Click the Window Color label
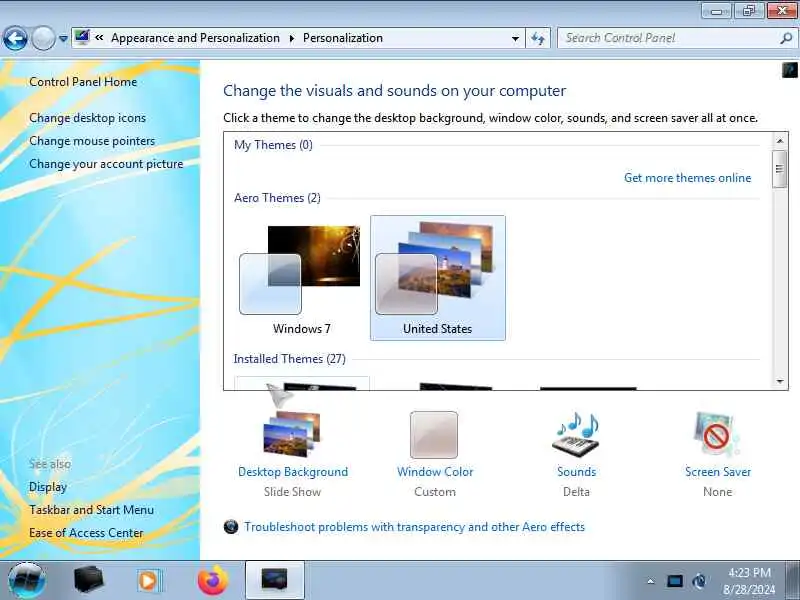800x600 pixels. (x=435, y=472)
